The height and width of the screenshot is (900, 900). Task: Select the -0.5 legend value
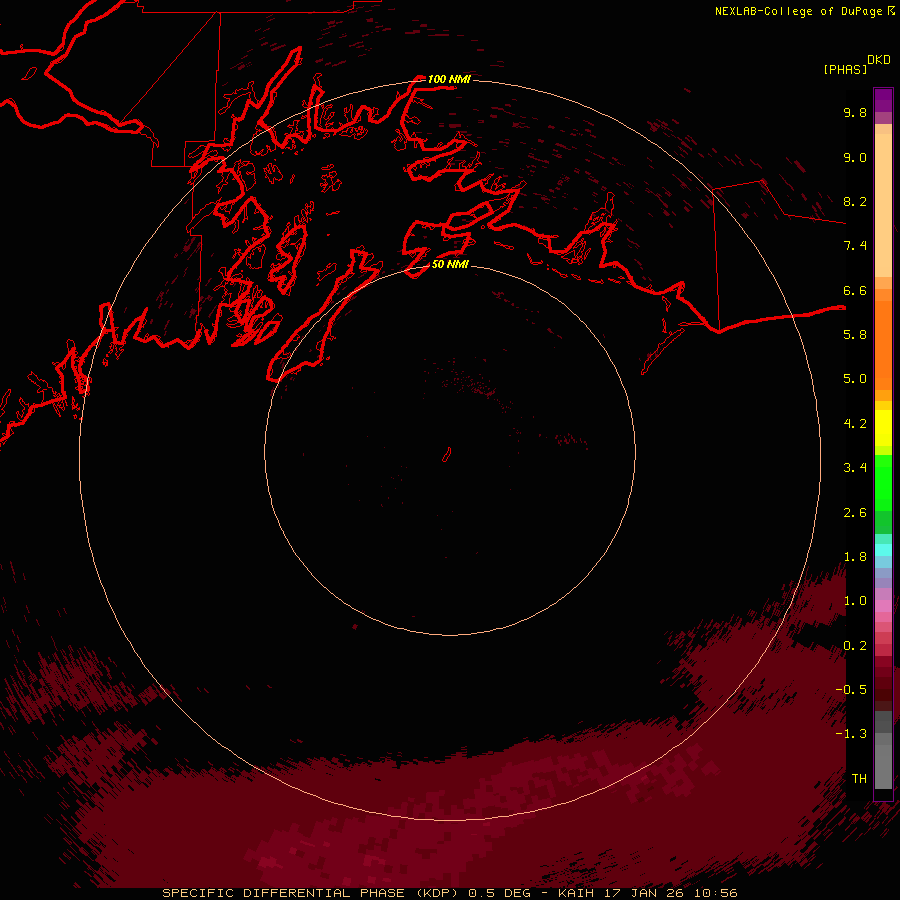pyautogui.click(x=851, y=690)
